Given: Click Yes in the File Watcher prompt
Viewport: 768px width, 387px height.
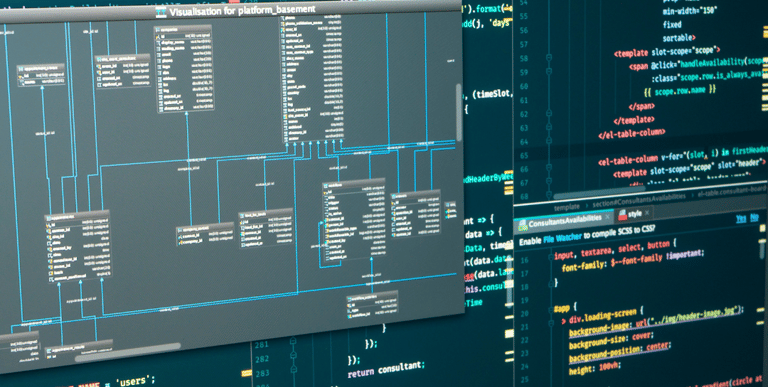Looking at the screenshot, I should [741, 219].
